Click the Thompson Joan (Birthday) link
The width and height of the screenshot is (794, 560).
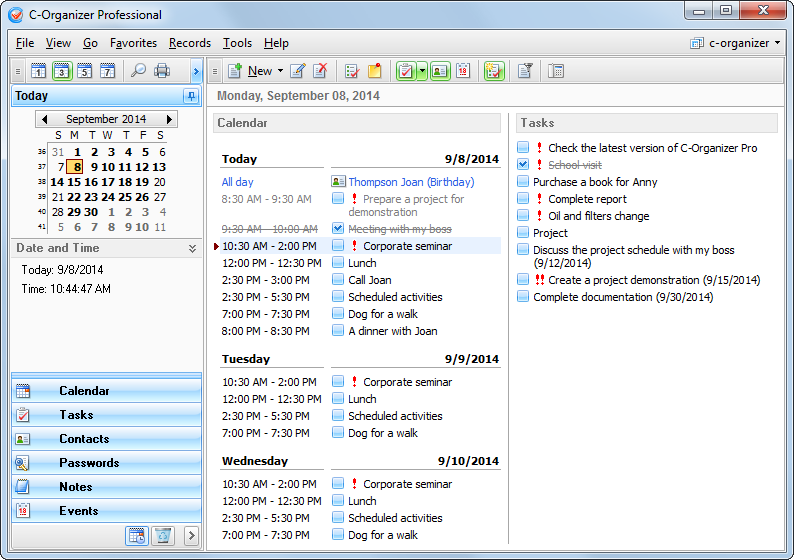tap(411, 182)
